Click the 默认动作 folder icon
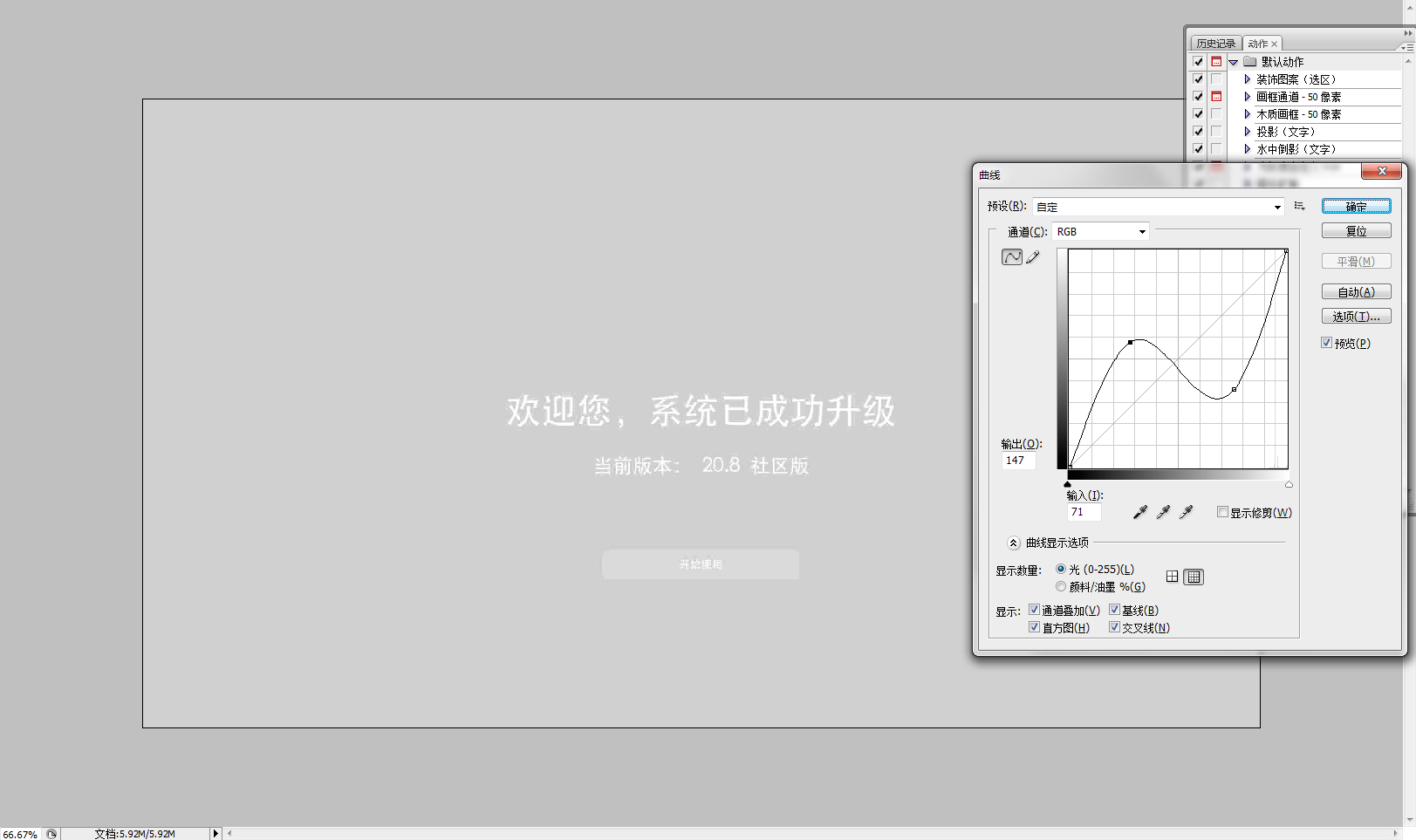The width and height of the screenshot is (1416, 840). point(1250,62)
